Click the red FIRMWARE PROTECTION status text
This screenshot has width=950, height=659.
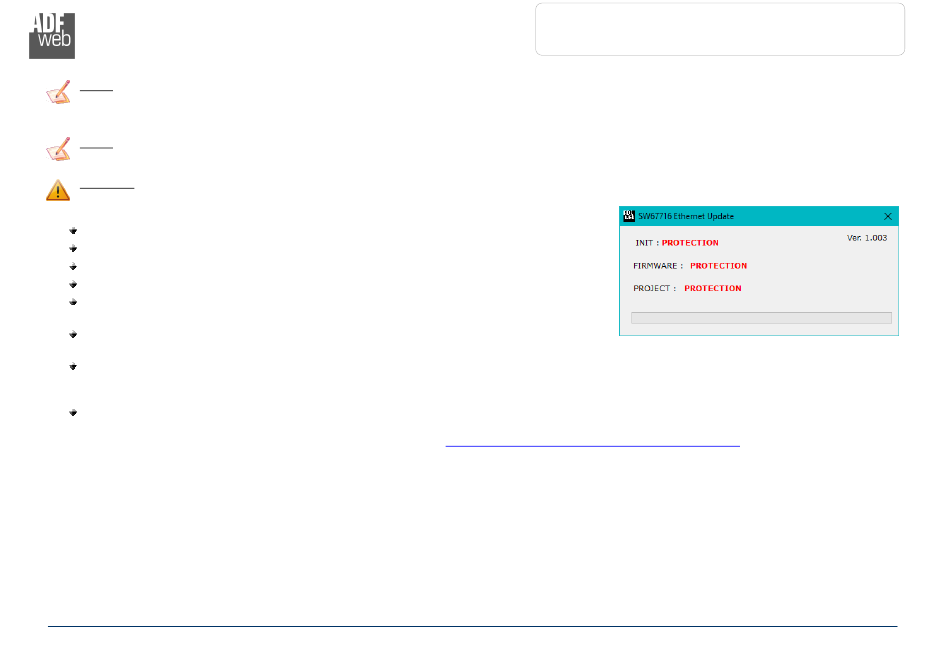click(x=719, y=266)
